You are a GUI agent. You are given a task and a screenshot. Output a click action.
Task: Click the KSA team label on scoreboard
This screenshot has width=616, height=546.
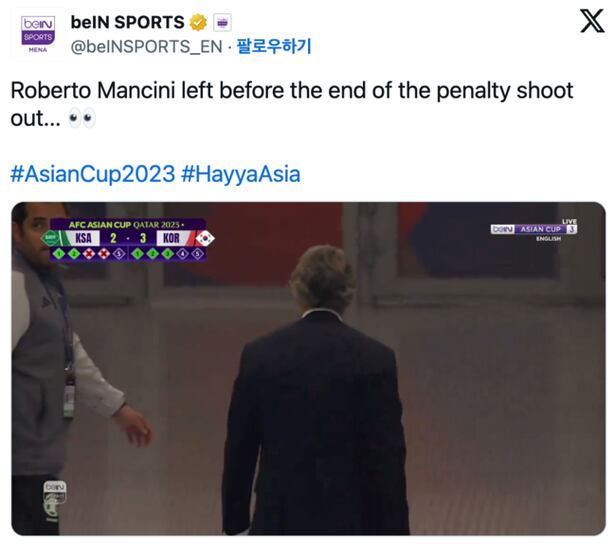(x=83, y=238)
